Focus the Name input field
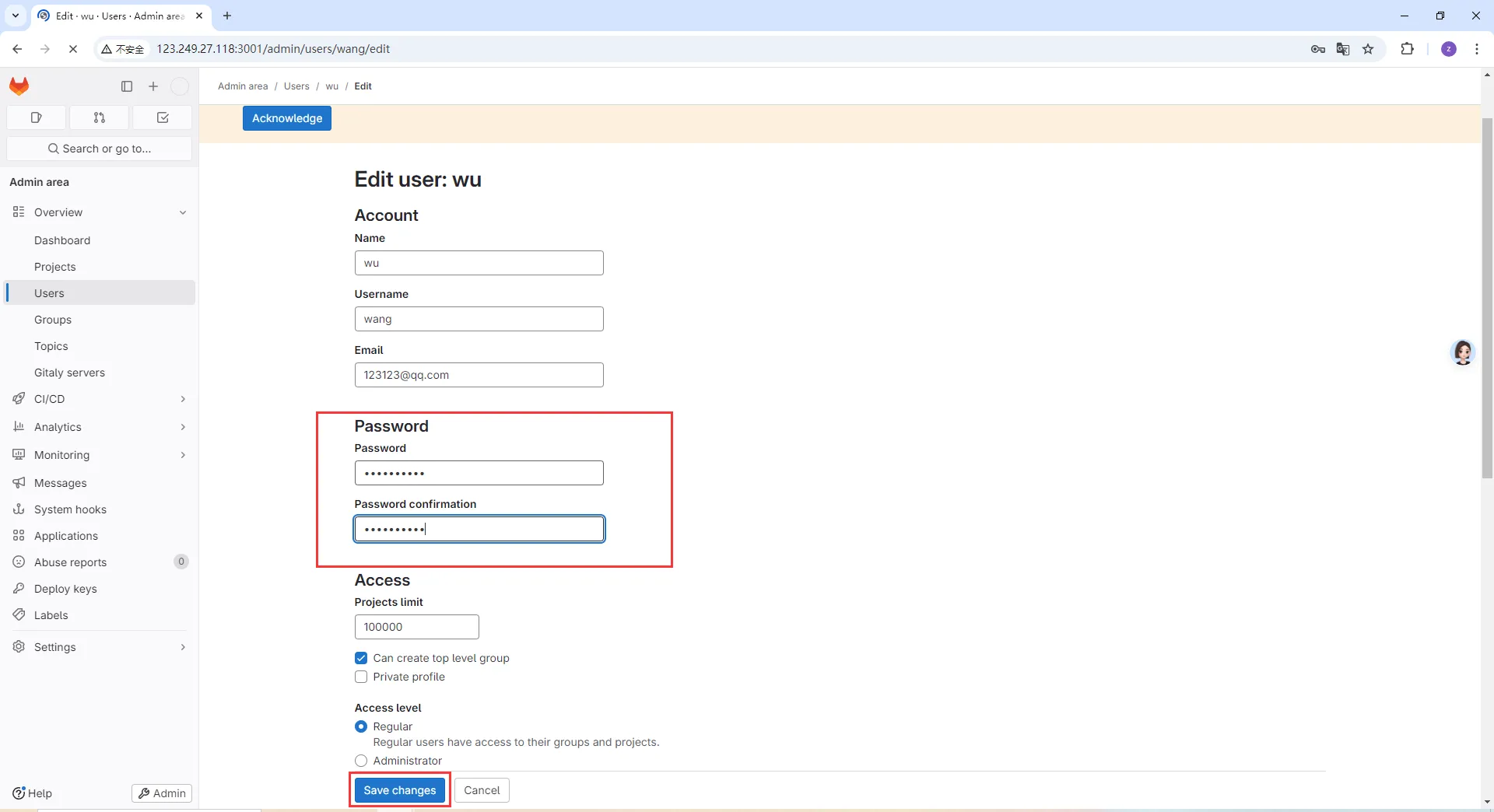Screen dimensions: 1494x812 (x=479, y=263)
